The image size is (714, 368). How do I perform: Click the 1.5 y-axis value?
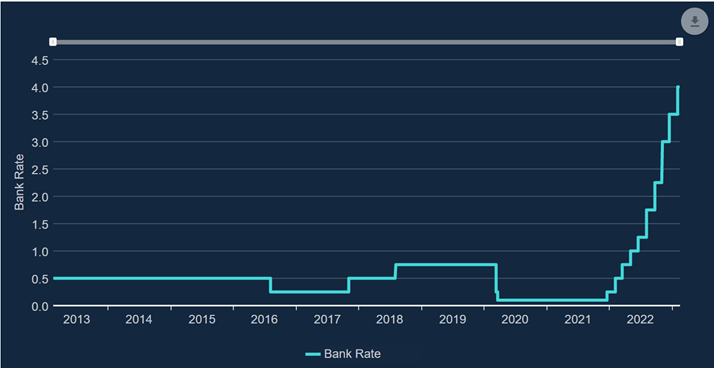(x=39, y=224)
